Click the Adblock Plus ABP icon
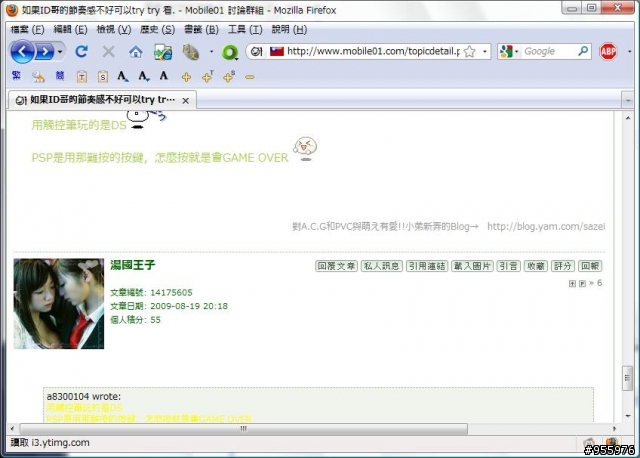The height and width of the screenshot is (458, 640). [608, 51]
